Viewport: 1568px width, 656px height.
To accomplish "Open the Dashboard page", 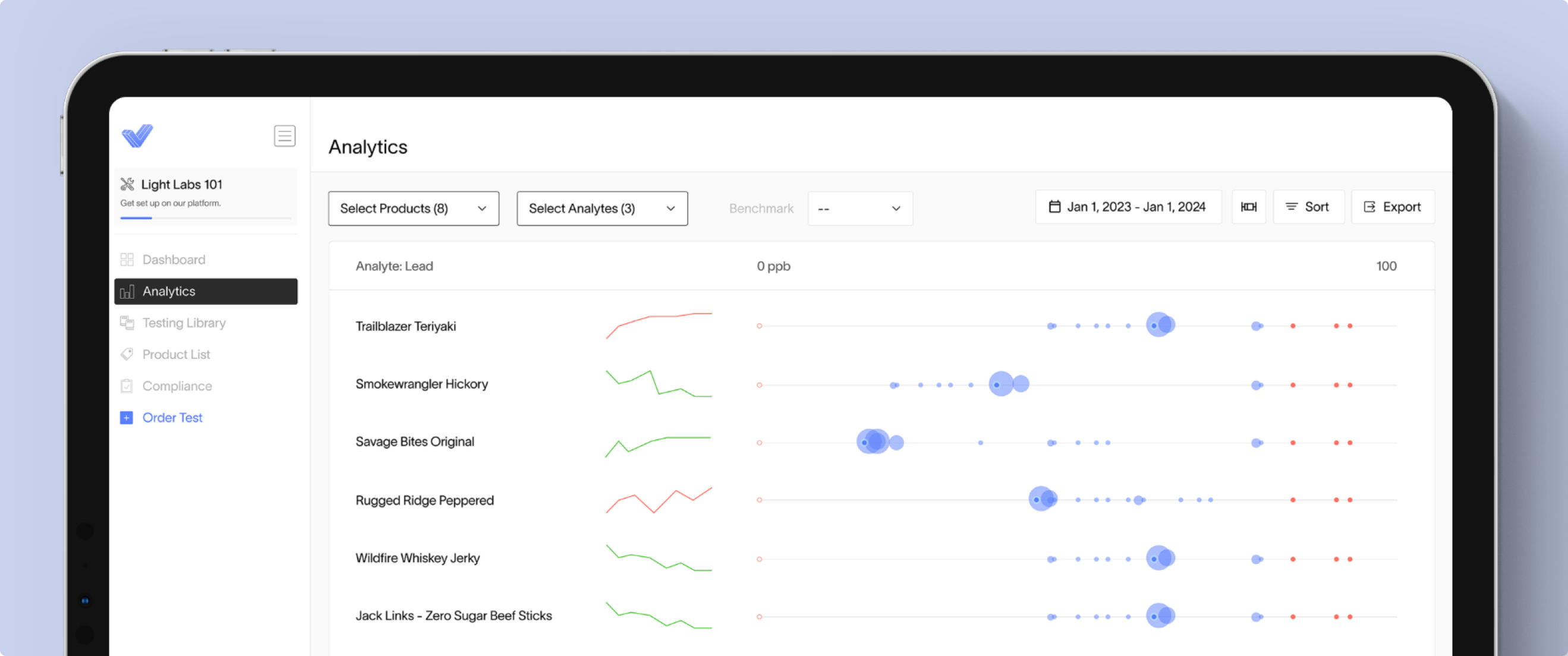I will tap(206, 260).
